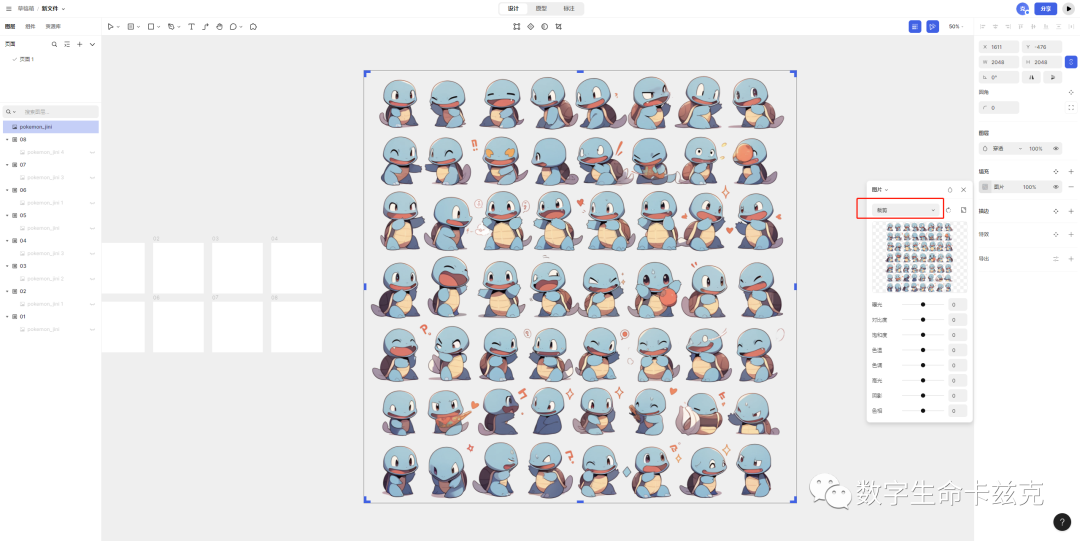The image size is (1080, 541).
Task: Click the plugin icon after comment tool
Action: pyautogui.click(x=253, y=26)
